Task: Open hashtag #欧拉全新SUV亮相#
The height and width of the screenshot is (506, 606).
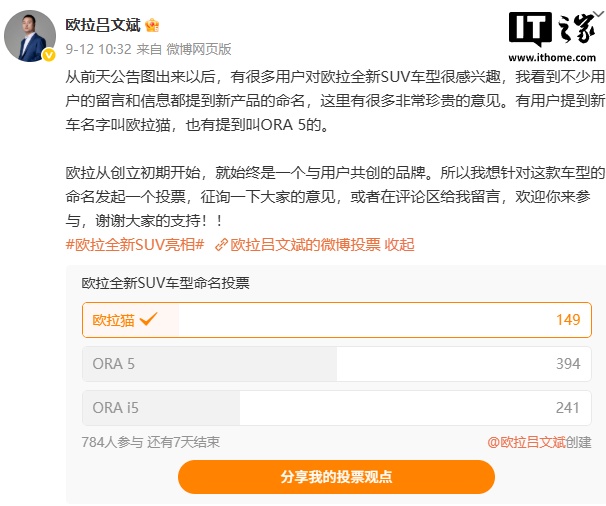Action: coord(135,244)
